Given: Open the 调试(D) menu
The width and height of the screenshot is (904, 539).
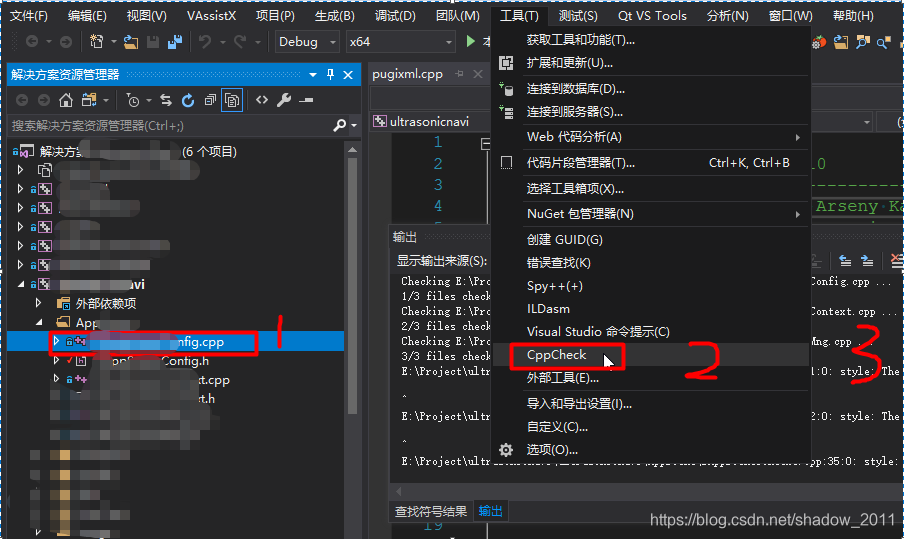Looking at the screenshot, I should point(395,16).
